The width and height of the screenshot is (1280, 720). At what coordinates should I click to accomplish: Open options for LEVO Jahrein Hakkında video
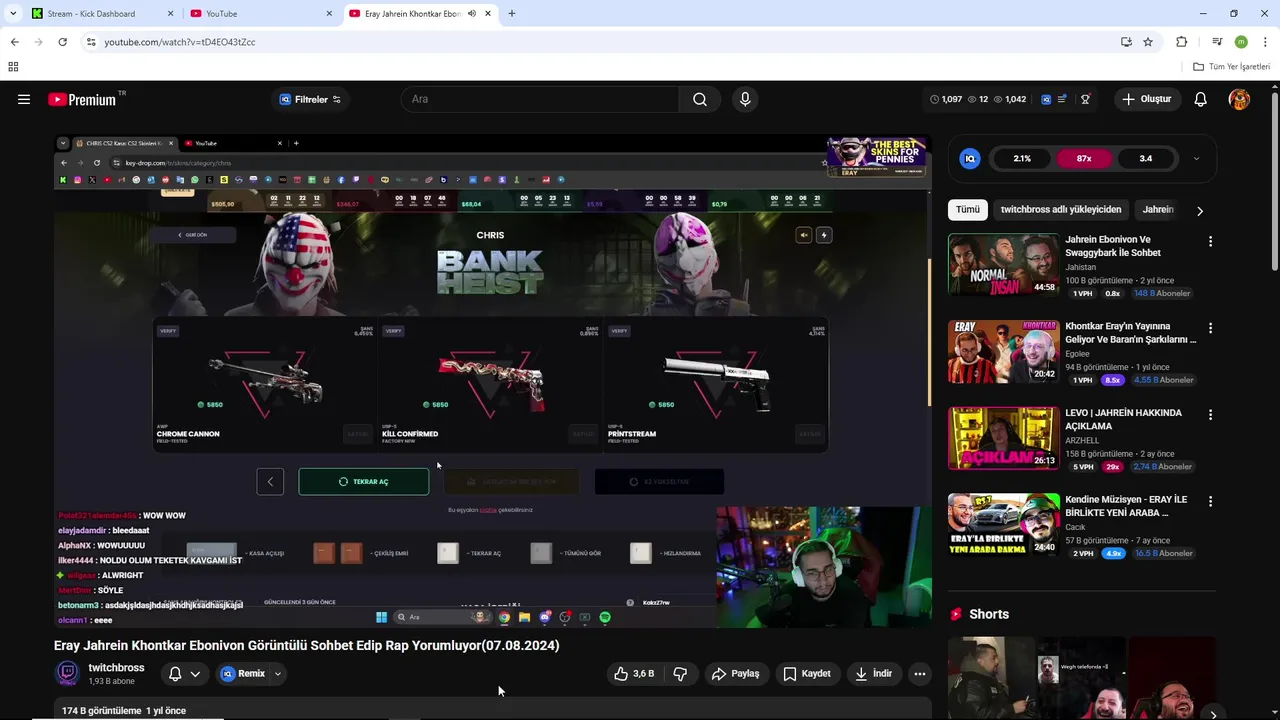(1210, 414)
